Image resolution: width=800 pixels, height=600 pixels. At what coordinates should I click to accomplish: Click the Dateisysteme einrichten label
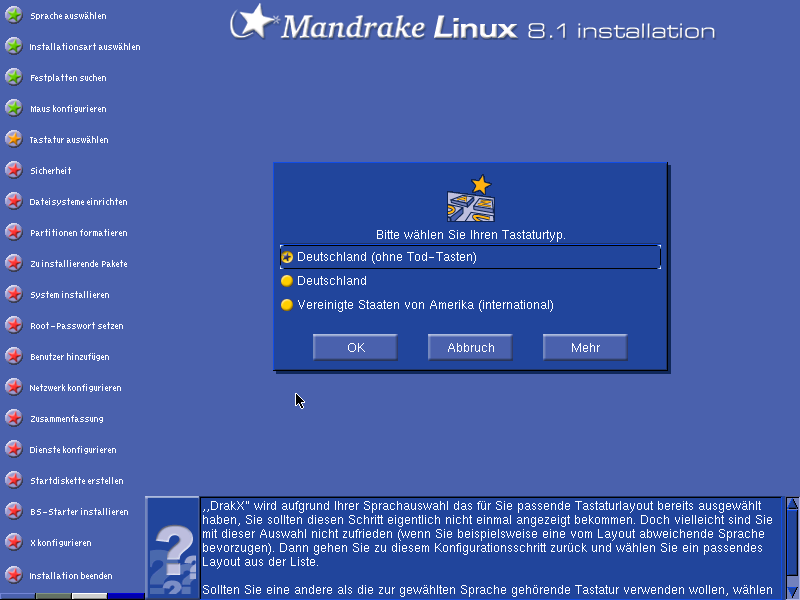[79, 202]
